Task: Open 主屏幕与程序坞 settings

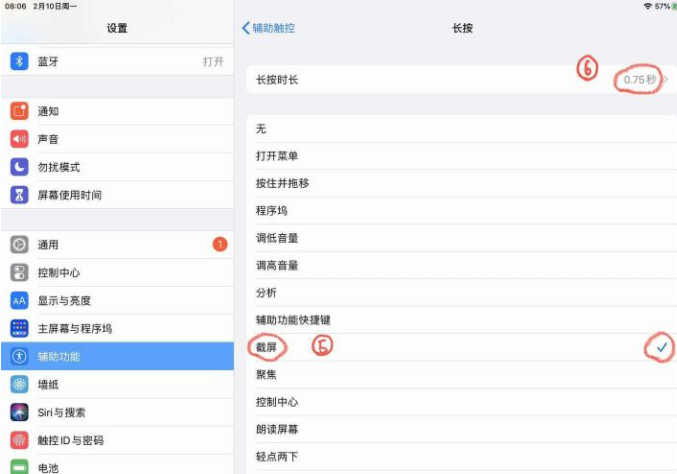Action: [117, 329]
